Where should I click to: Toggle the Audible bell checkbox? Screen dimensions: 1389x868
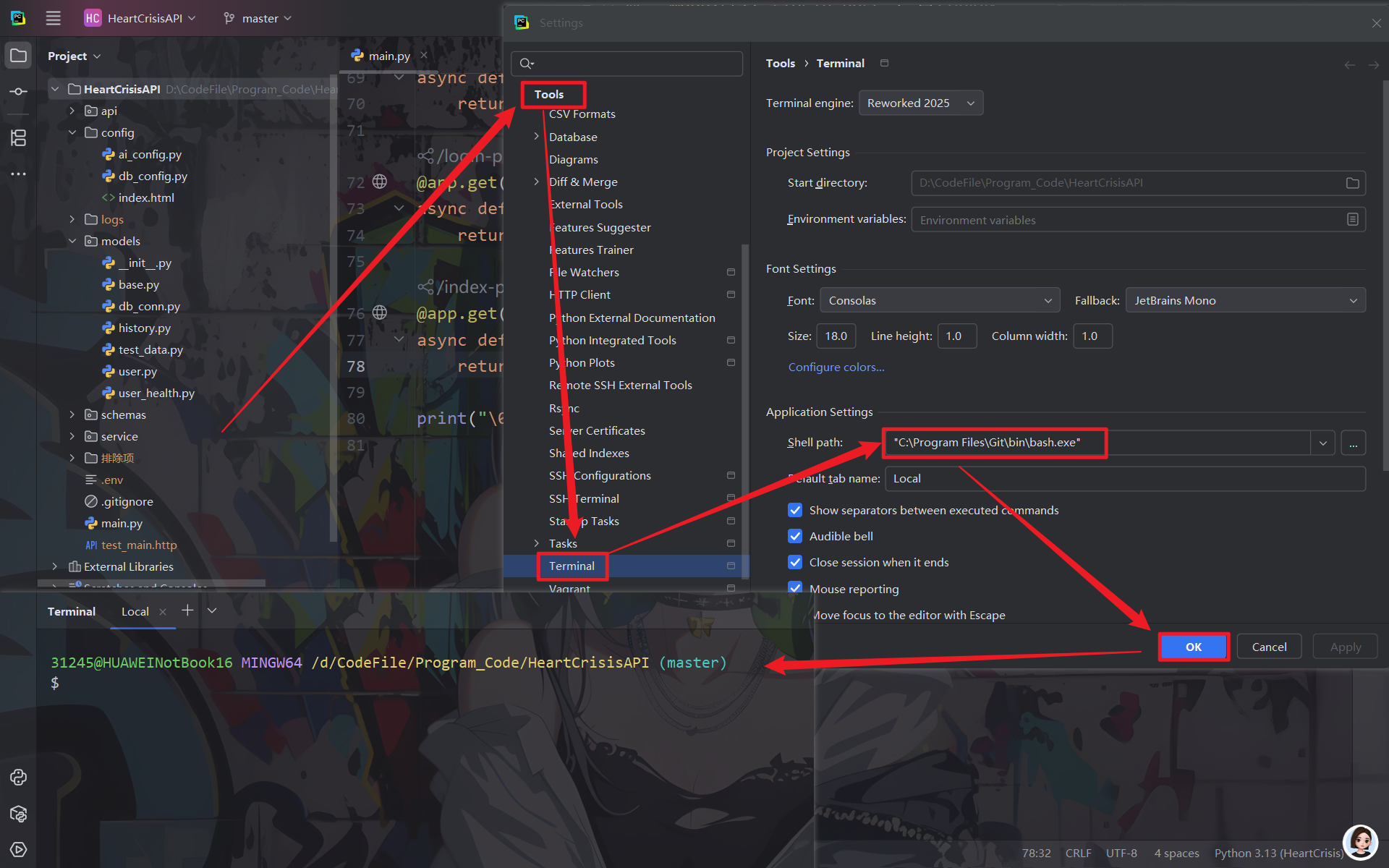795,536
